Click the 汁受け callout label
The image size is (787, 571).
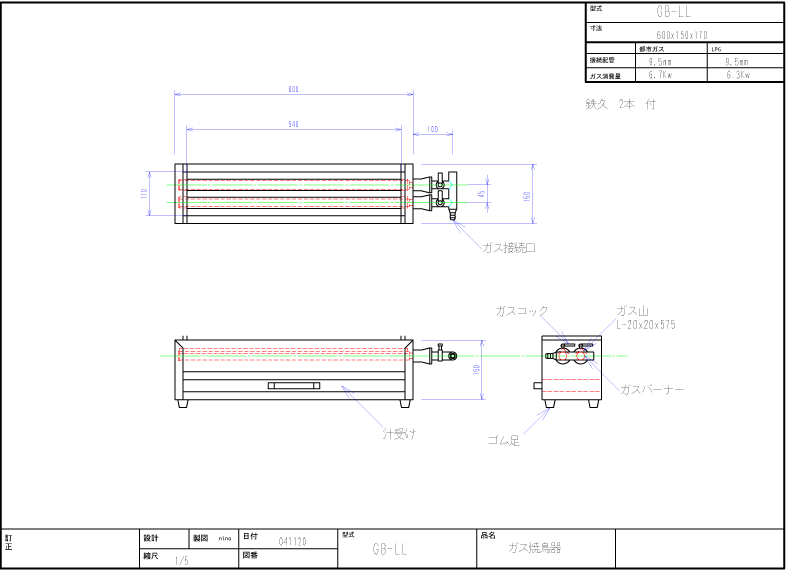[x=400, y=433]
